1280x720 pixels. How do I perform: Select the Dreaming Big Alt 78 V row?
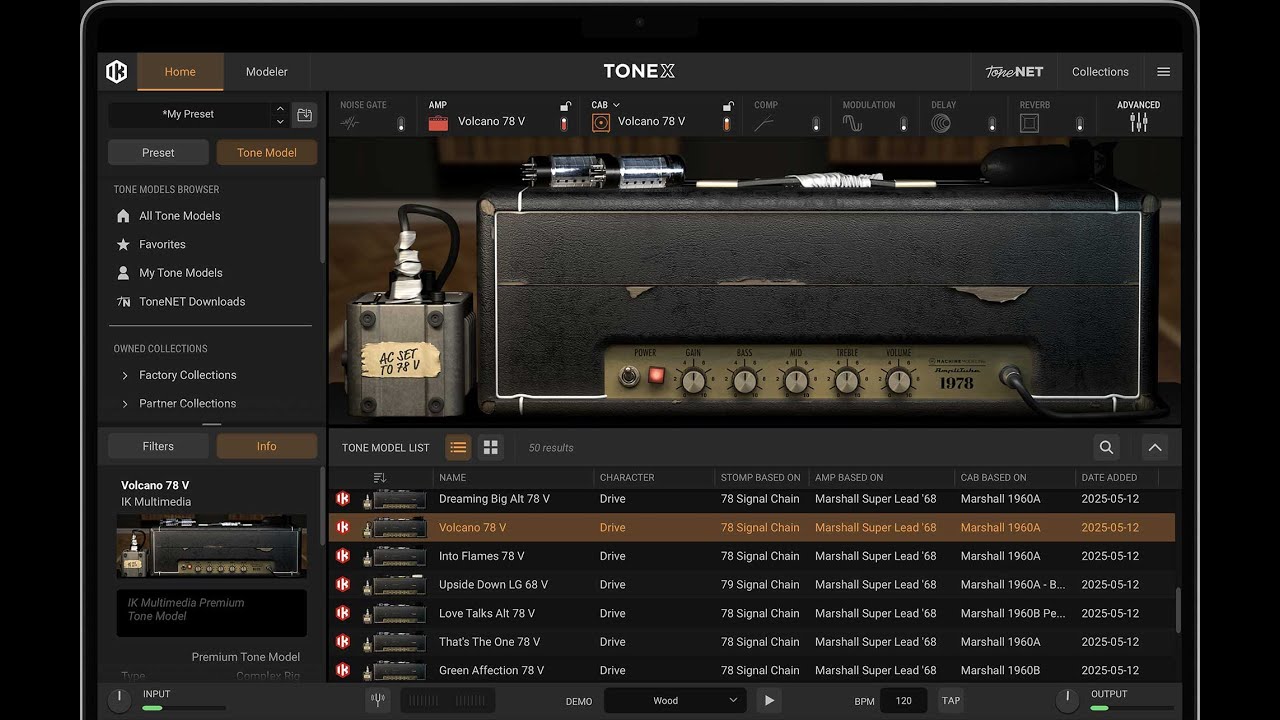tap(752, 499)
